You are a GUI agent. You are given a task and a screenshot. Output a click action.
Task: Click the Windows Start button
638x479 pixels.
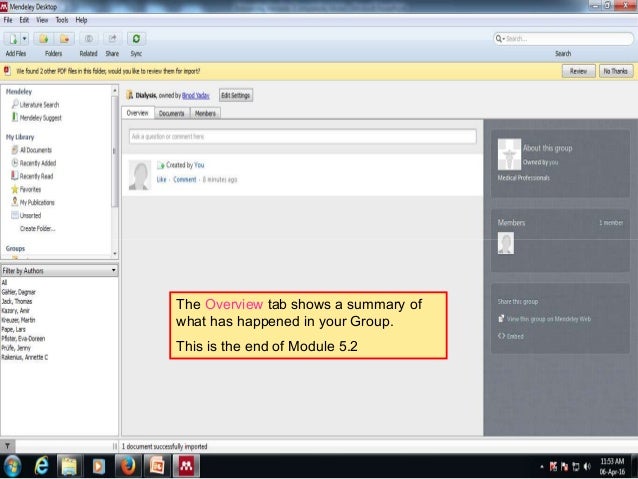[12, 466]
